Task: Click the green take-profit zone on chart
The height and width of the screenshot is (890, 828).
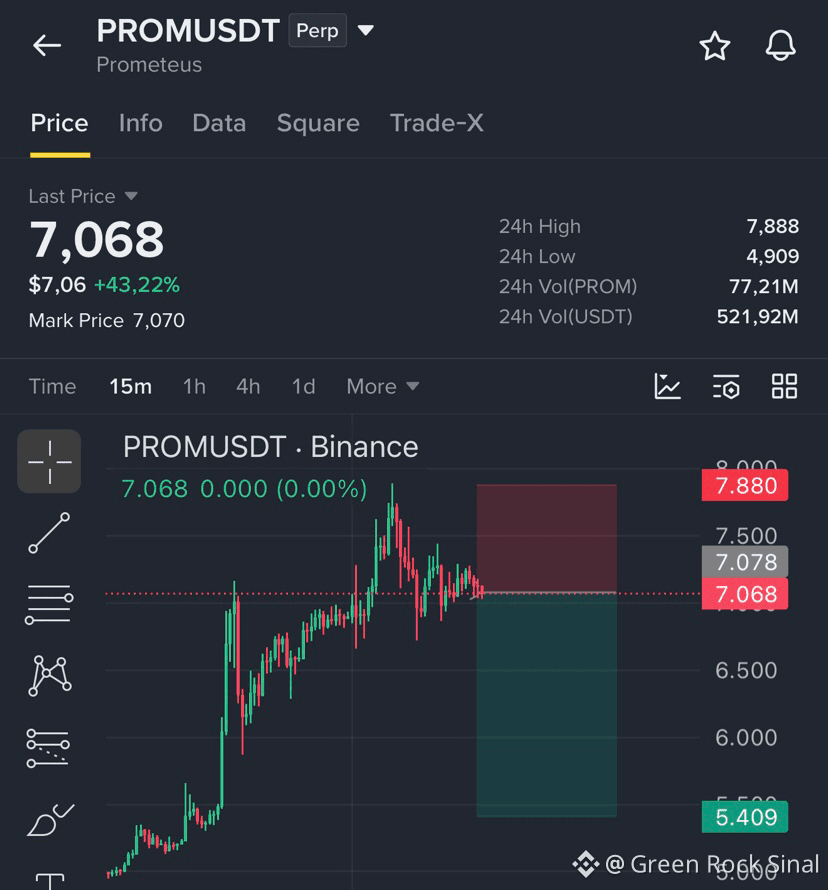Action: [x=547, y=705]
